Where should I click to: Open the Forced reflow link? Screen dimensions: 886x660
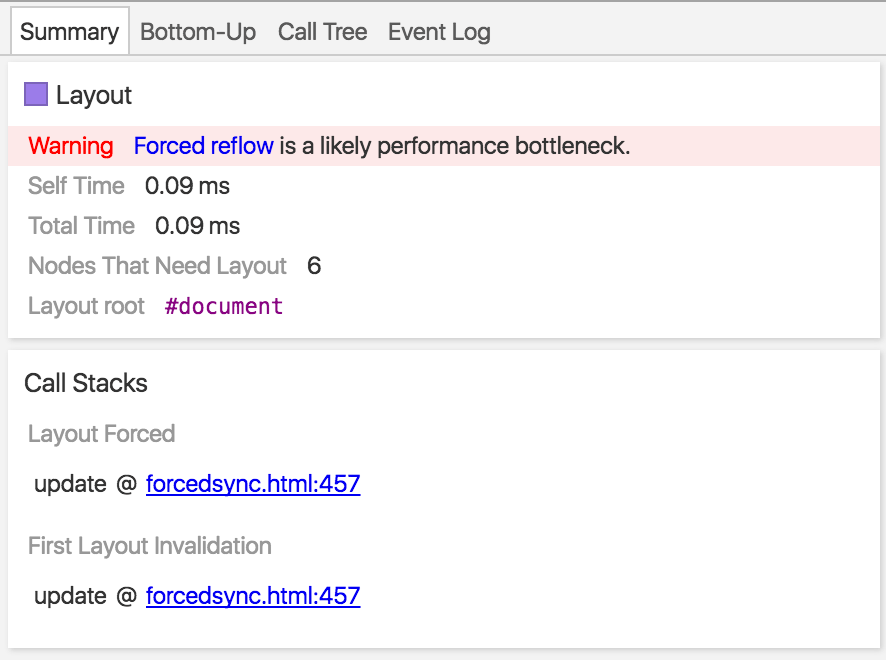[x=203, y=146]
